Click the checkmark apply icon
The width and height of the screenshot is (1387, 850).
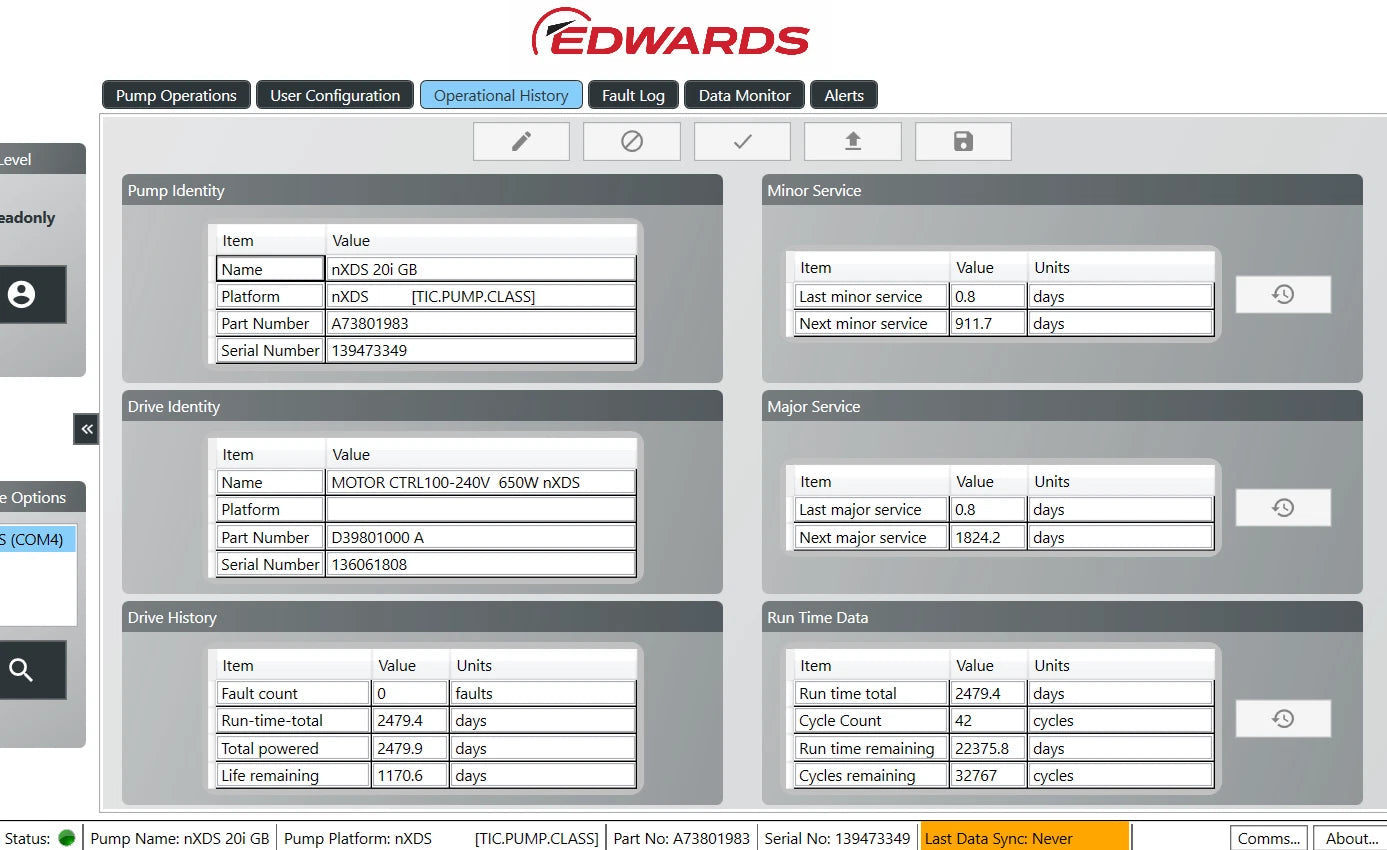coord(742,142)
